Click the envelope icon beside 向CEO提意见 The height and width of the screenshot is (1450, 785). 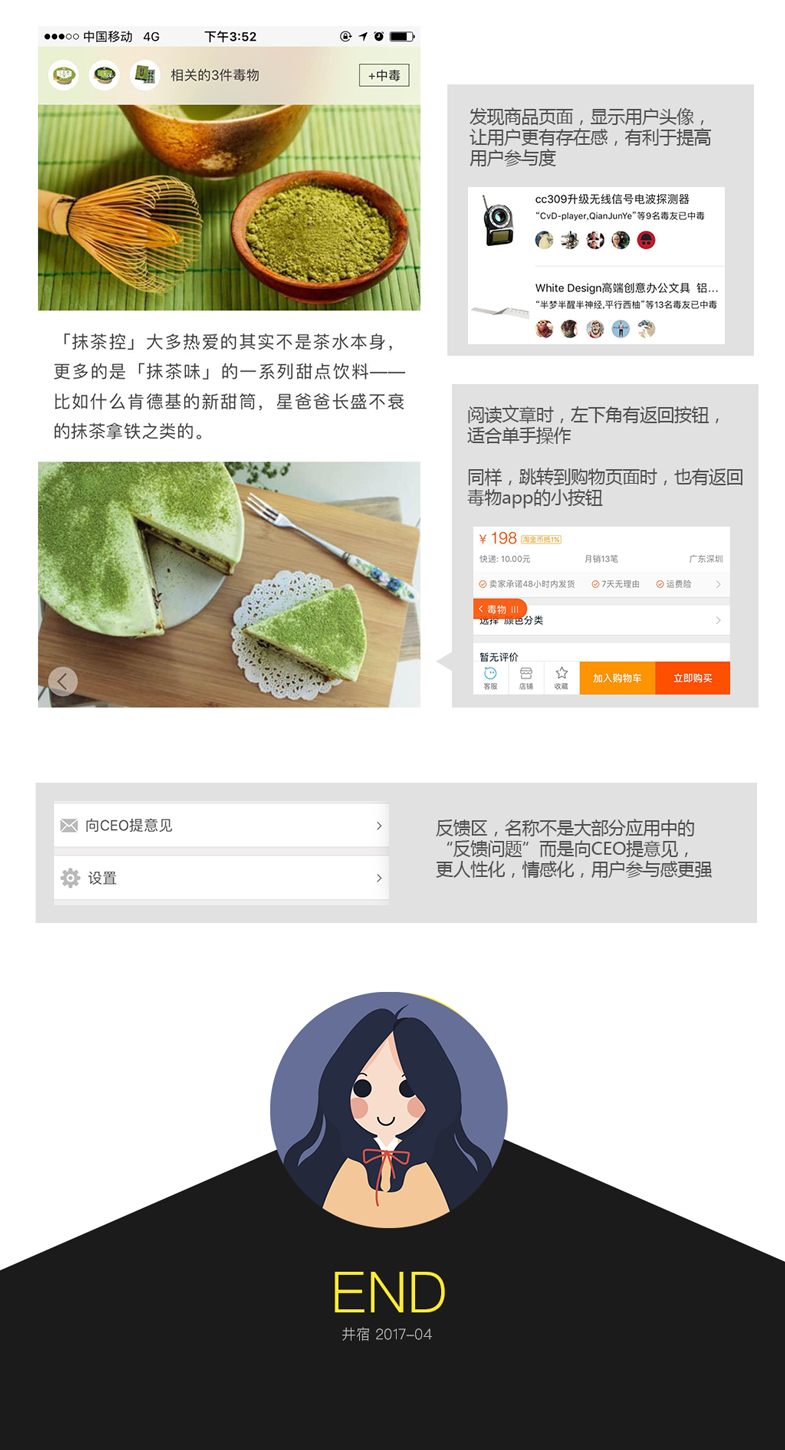coord(69,825)
